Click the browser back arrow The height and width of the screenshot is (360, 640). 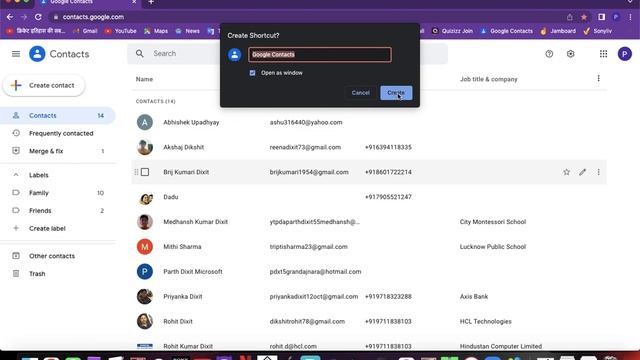tap(10, 17)
